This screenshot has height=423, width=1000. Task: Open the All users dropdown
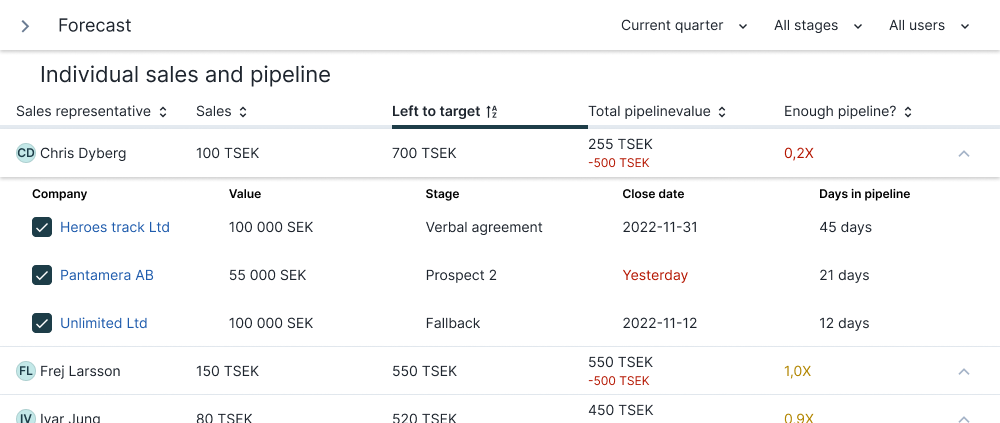(929, 26)
